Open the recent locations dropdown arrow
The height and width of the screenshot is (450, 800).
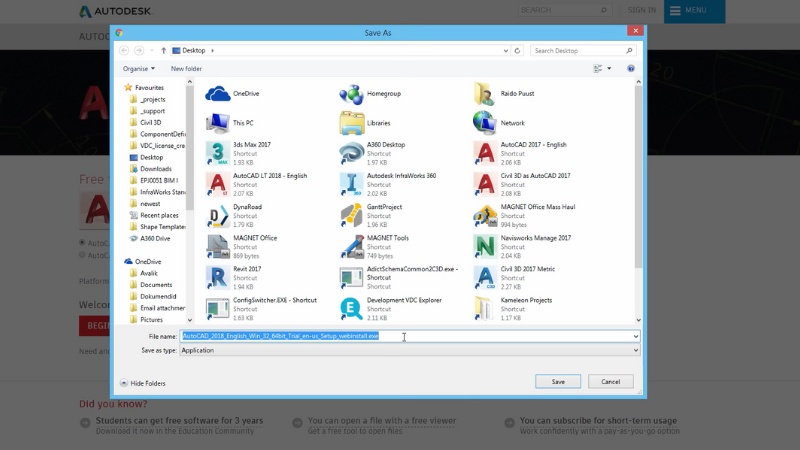(152, 51)
